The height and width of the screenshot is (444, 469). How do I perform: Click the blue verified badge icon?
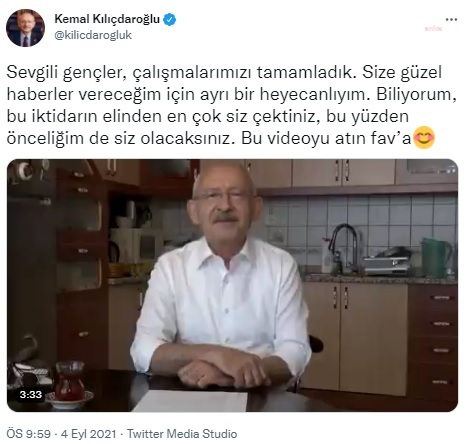[169, 20]
